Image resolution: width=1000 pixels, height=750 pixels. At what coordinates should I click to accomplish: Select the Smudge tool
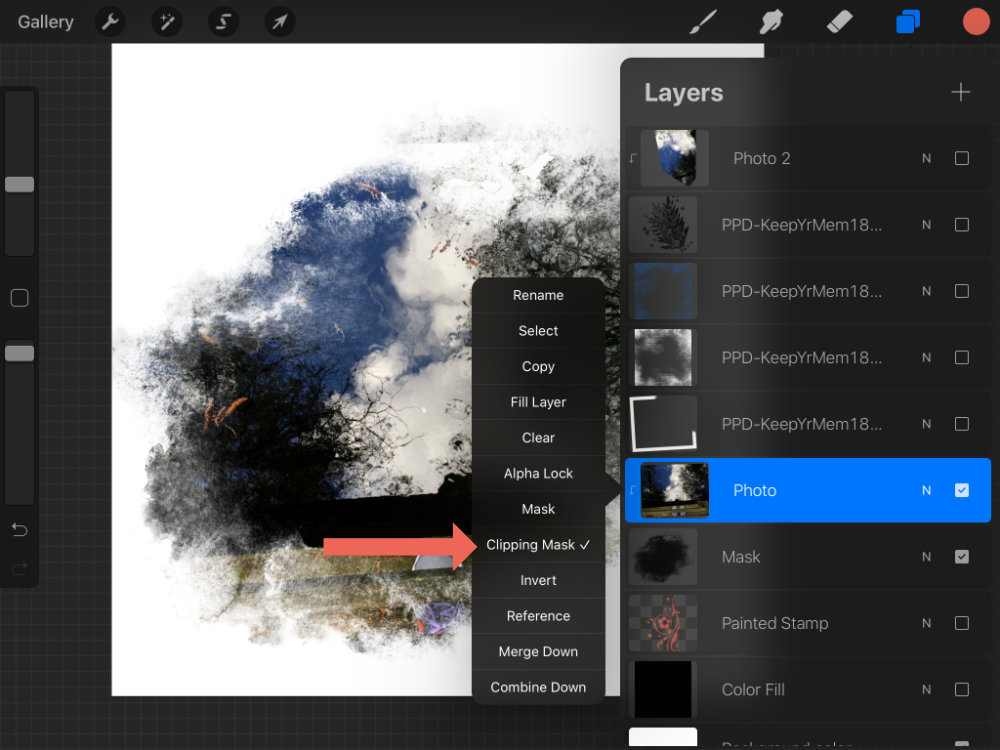click(771, 22)
